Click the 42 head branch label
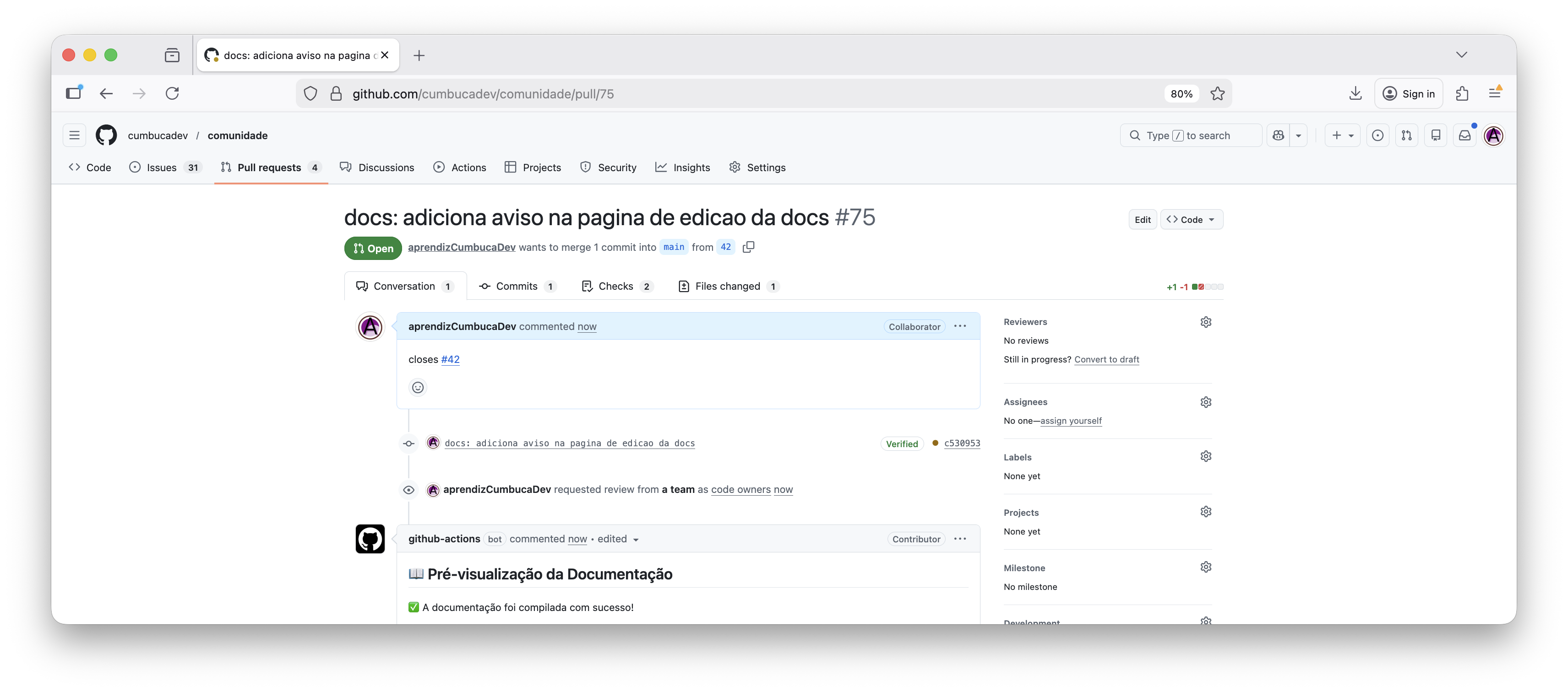Viewport: 1568px width, 692px height. click(x=725, y=247)
